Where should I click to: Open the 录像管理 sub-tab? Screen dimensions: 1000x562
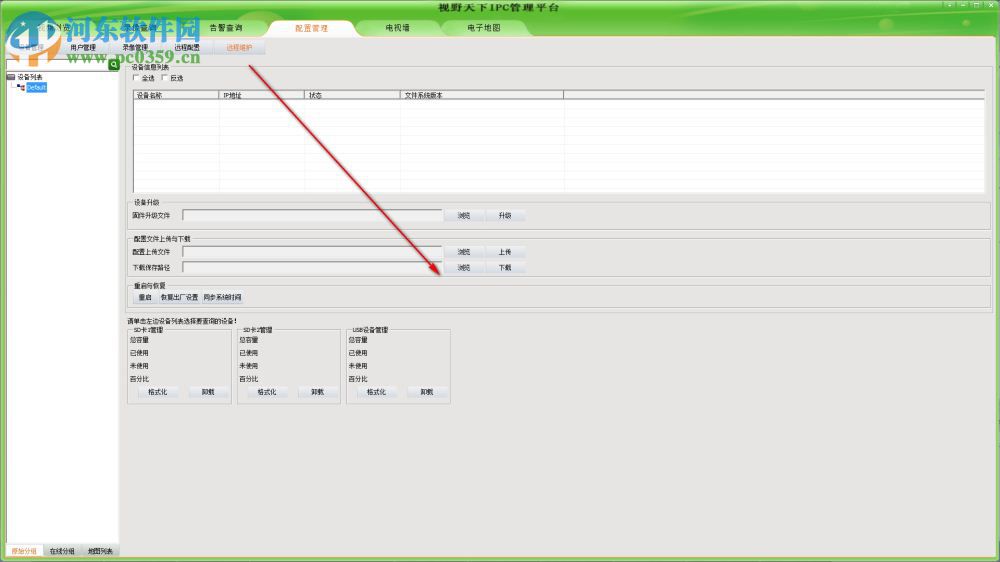(135, 48)
